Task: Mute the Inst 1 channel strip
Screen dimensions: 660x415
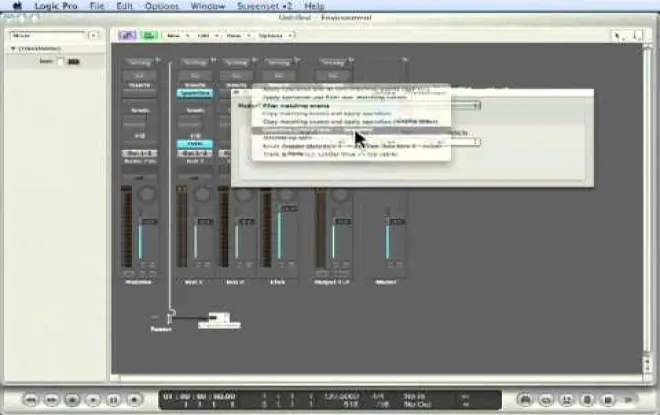Action: point(199,265)
